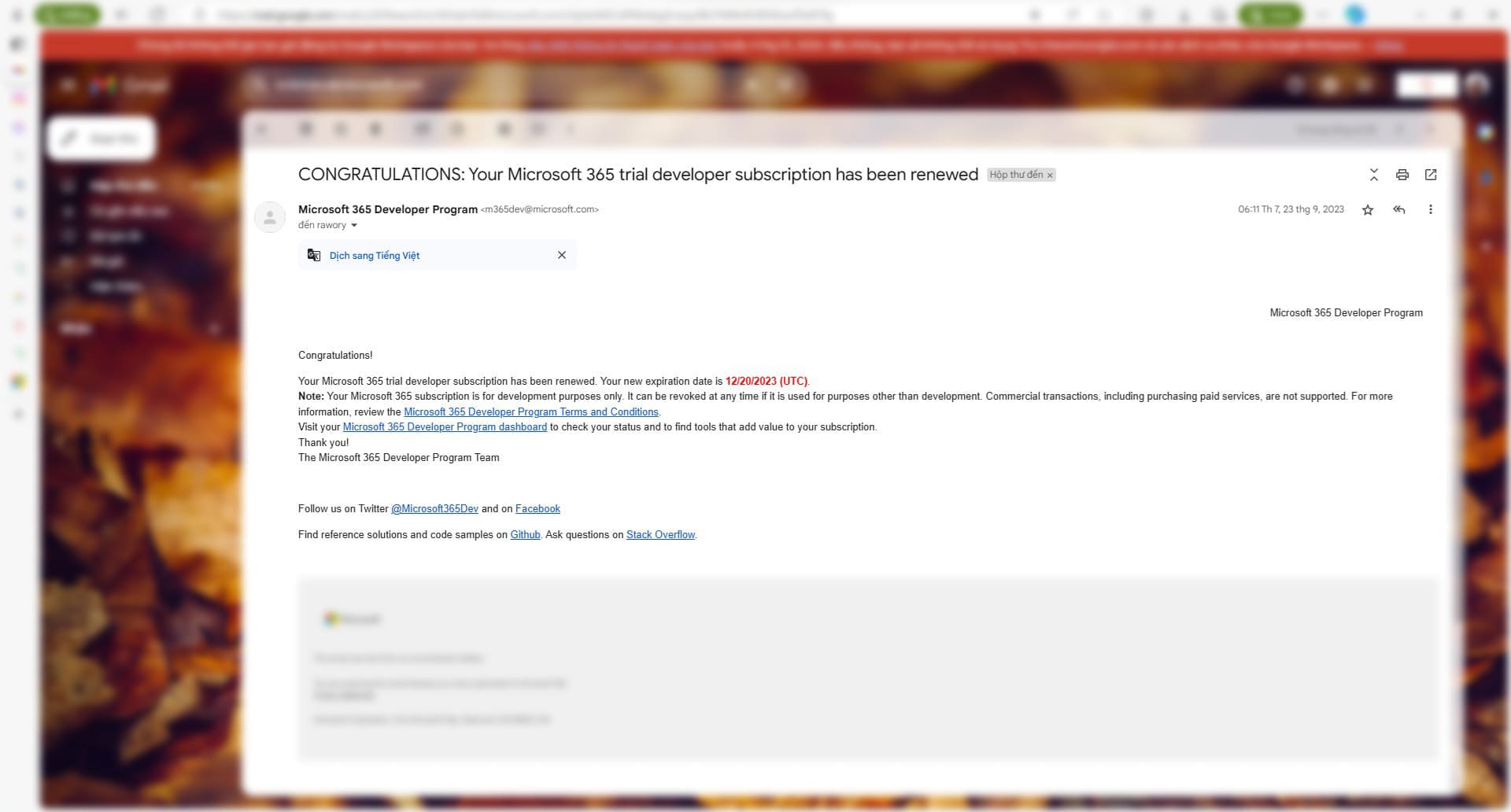Open the Stack Overflow link
Image resolution: width=1511 pixels, height=812 pixels.
pos(660,535)
